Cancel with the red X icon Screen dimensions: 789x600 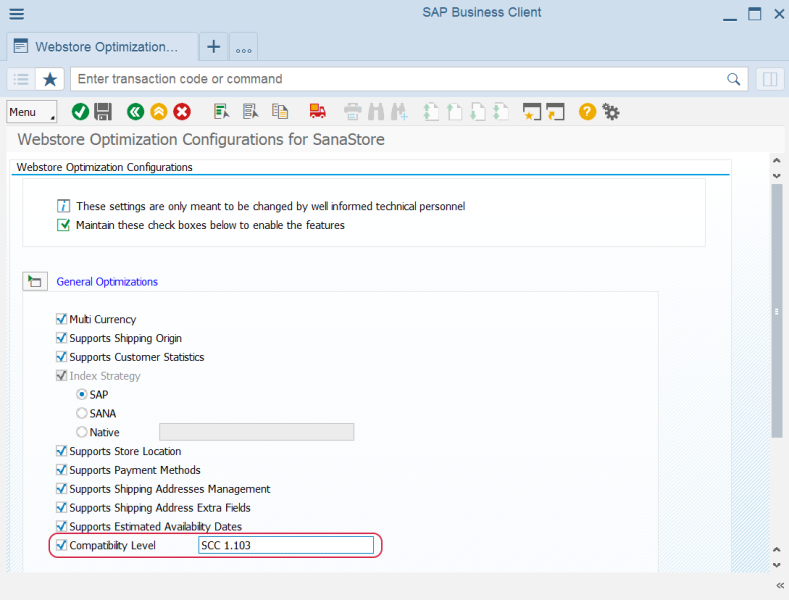182,112
